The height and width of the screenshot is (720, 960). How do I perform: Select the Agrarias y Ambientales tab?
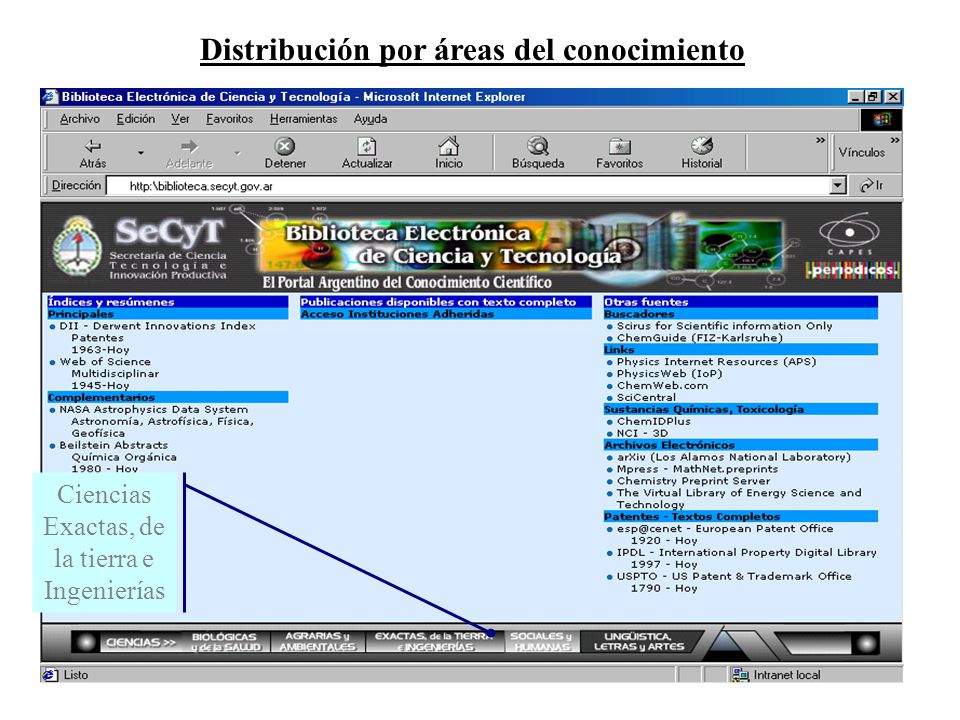click(x=317, y=642)
